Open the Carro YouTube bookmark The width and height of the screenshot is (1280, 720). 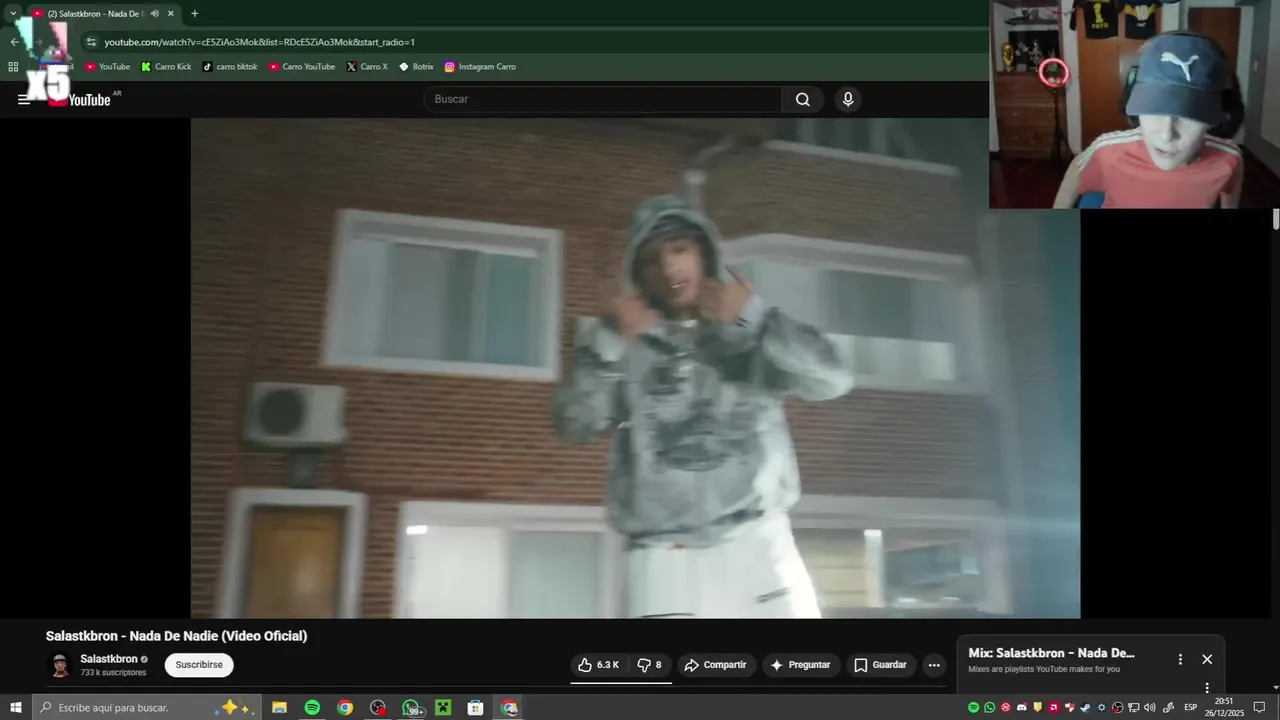(302, 67)
